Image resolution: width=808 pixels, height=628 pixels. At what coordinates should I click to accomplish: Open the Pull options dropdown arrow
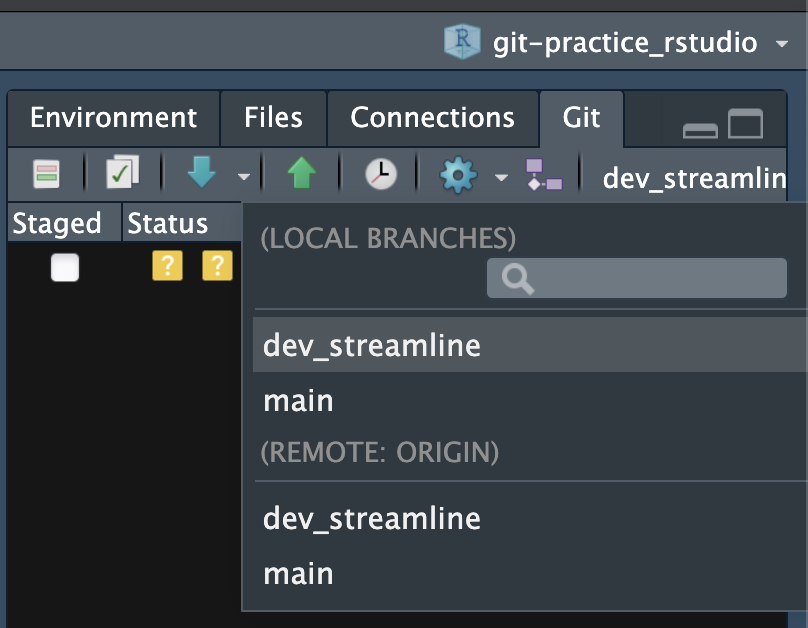pos(242,175)
